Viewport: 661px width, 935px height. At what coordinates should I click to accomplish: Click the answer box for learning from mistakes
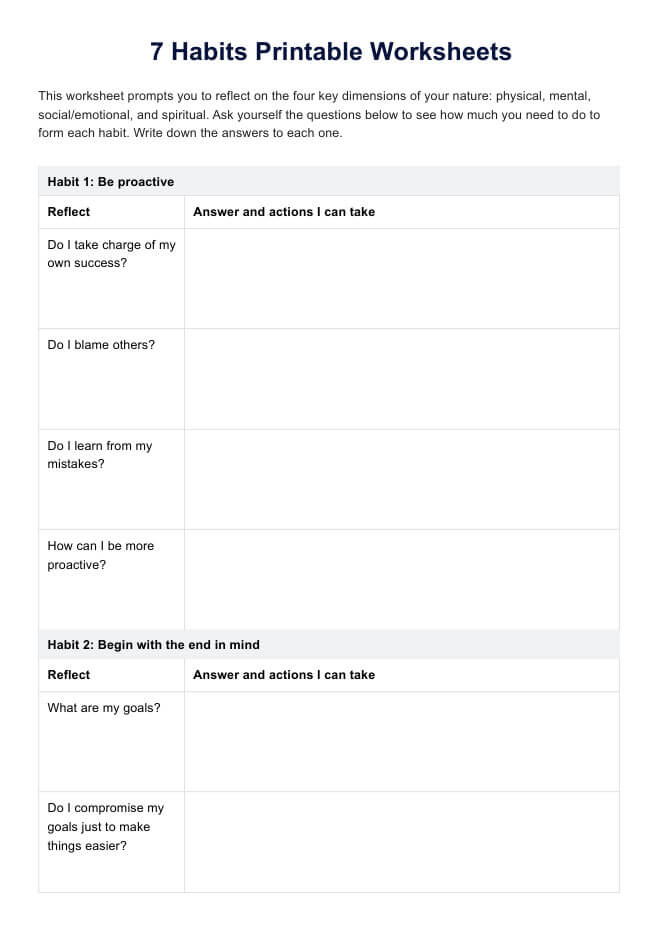click(401, 479)
